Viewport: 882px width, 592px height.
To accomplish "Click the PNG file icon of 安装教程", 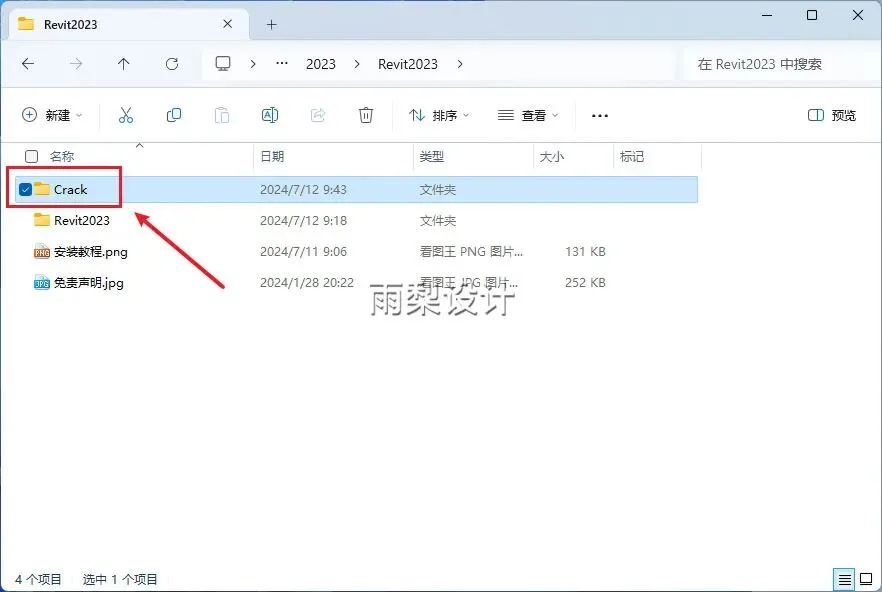I will 42,252.
